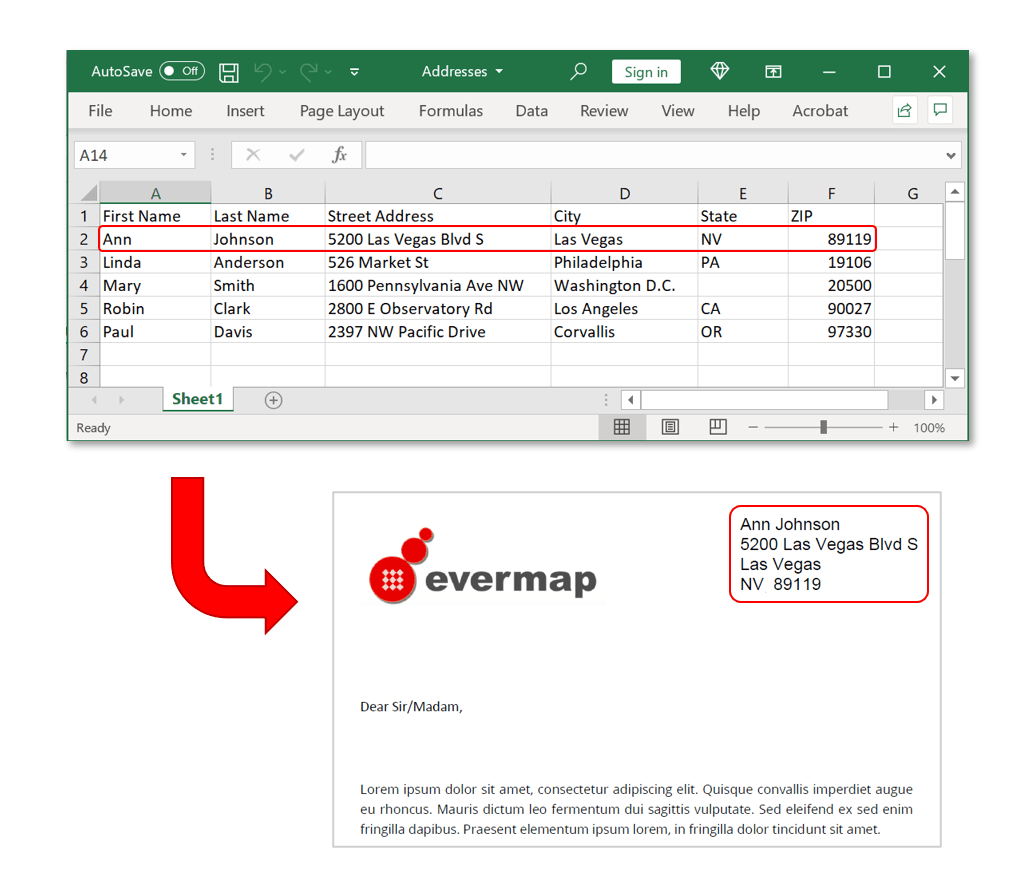
Task: Switch to the Formulas ribbon tab
Action: [x=450, y=111]
